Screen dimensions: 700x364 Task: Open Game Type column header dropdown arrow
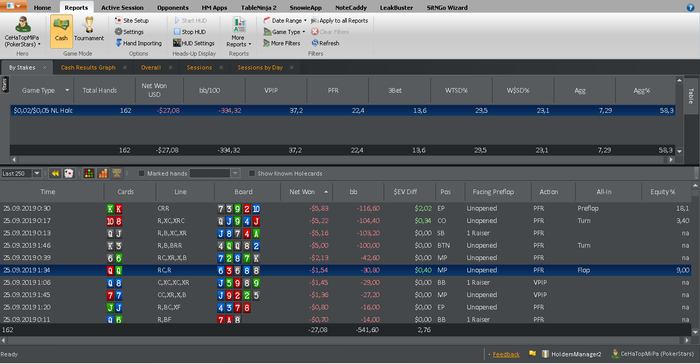pos(67,90)
